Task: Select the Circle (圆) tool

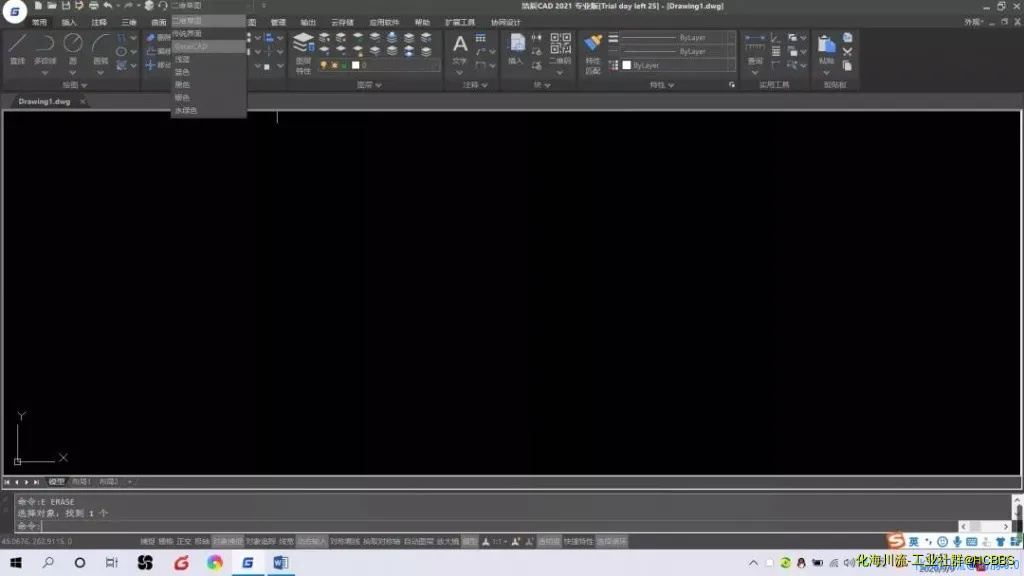Action: 72,48
